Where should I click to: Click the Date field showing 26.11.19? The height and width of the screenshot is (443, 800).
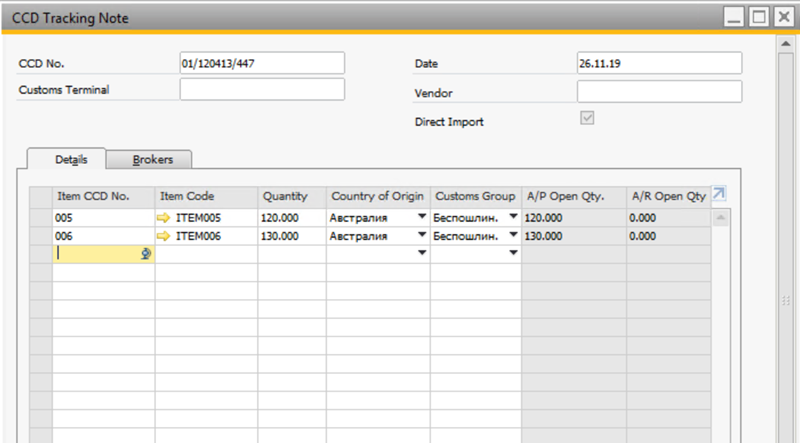click(659, 63)
